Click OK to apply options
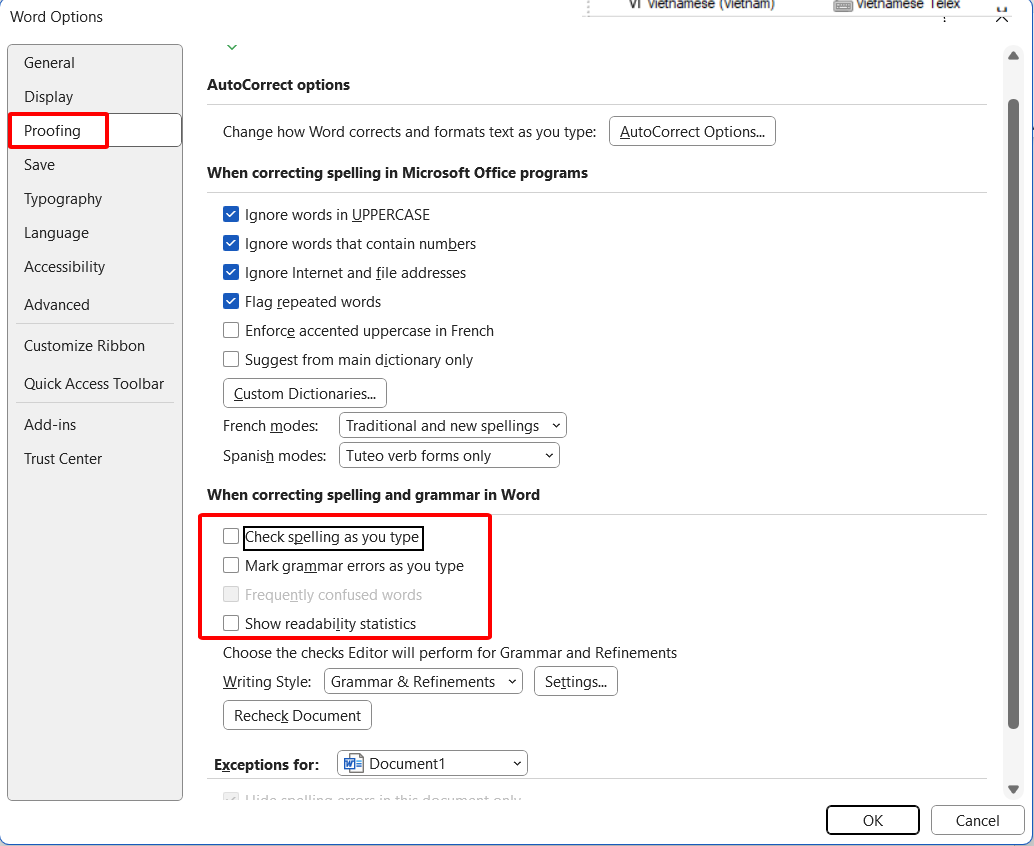The height and width of the screenshot is (846, 1034). coord(872,820)
